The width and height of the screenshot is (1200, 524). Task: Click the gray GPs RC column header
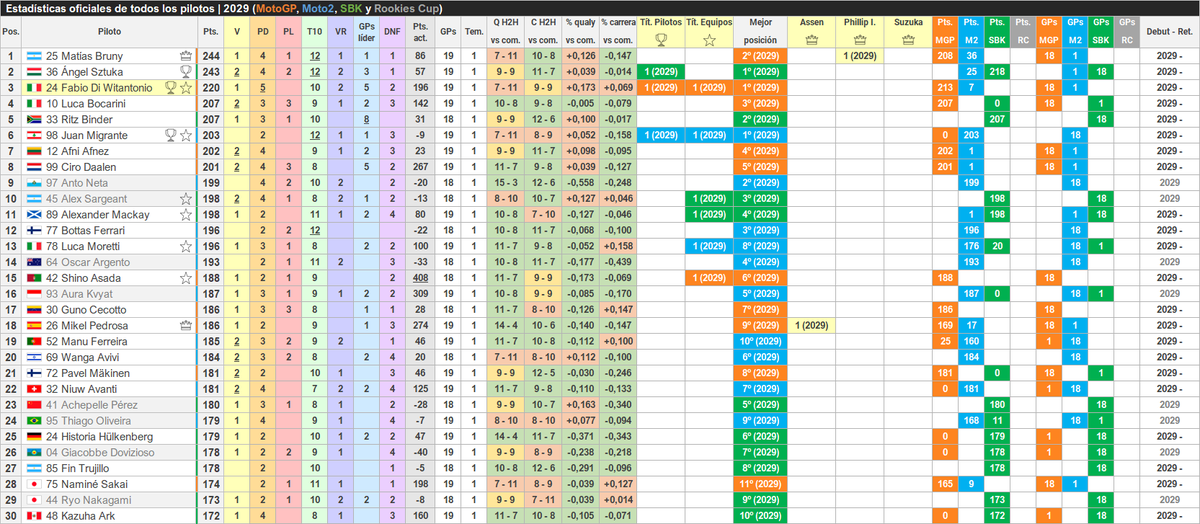1126,32
